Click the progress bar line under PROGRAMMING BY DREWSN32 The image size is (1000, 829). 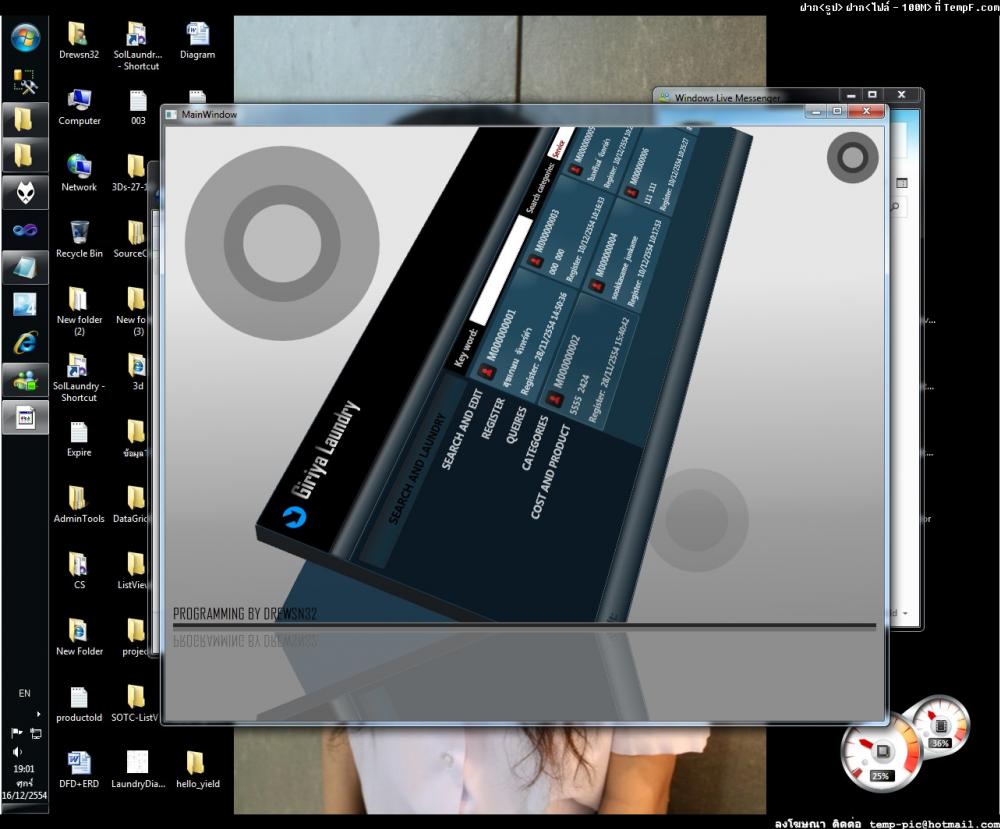[x=524, y=626]
